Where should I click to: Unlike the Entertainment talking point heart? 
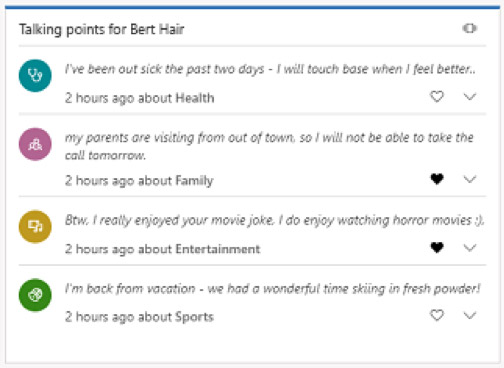(437, 248)
